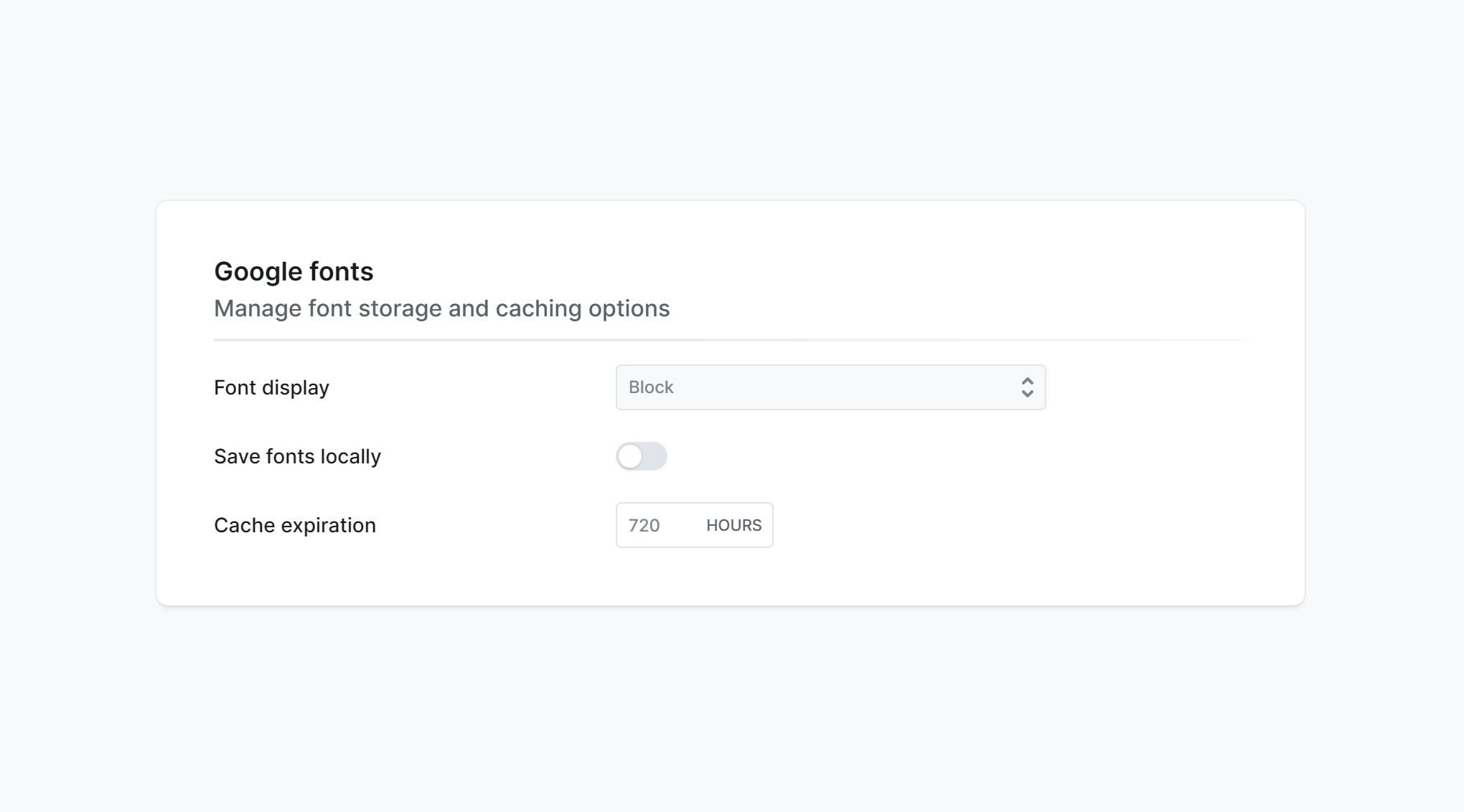
Task: Click the HOURS unit suffix
Action: [x=733, y=525]
